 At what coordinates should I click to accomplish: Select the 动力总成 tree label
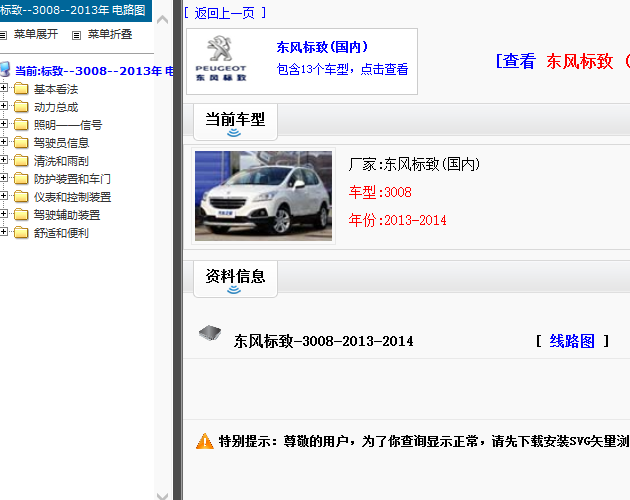pyautogui.click(x=56, y=107)
